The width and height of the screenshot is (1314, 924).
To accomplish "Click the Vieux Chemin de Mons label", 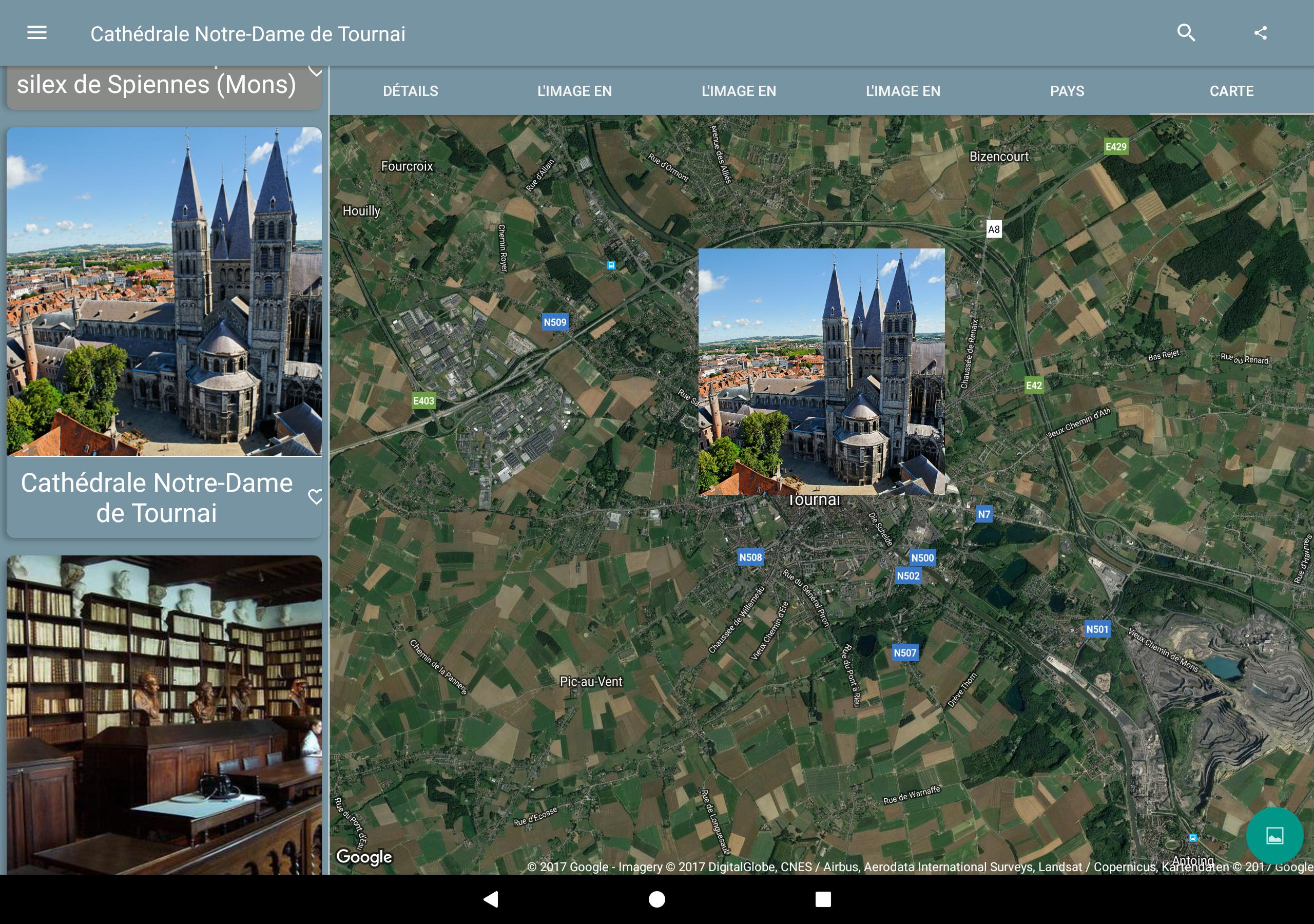I will (x=1164, y=649).
